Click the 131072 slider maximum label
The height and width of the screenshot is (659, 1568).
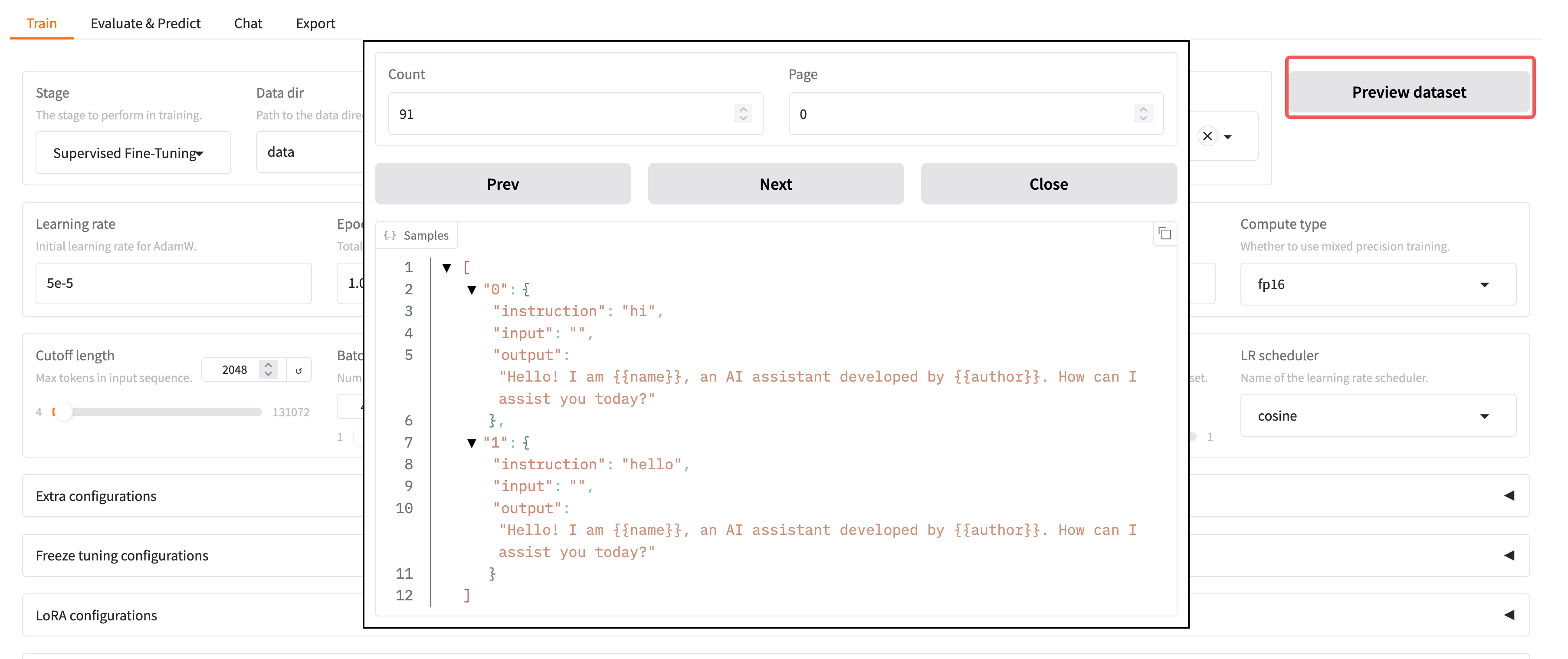coord(291,412)
